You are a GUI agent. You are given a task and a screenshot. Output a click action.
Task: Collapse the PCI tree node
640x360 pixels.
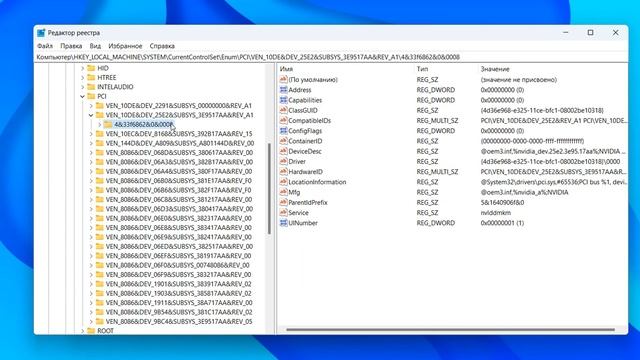point(83,96)
